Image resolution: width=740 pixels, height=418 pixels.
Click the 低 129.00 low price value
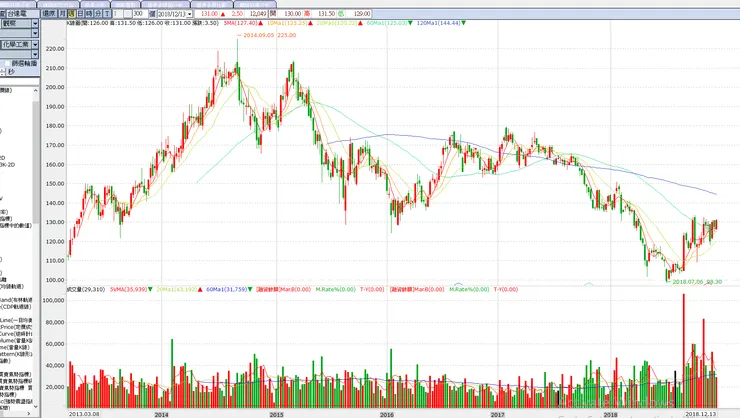pos(362,14)
